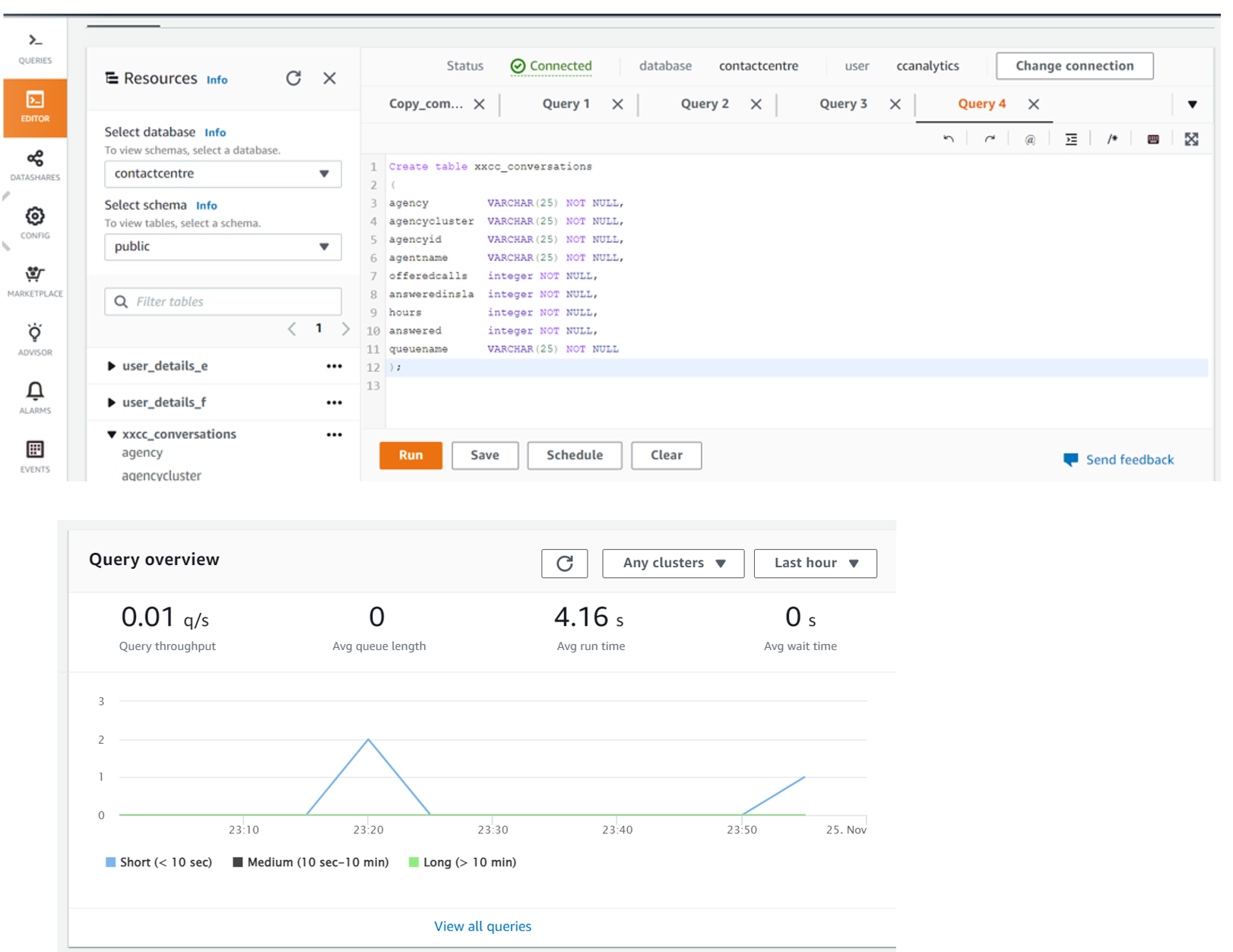The width and height of the screenshot is (1233, 952).
Task: Toggle Medium queries legend series
Action: click(310, 862)
